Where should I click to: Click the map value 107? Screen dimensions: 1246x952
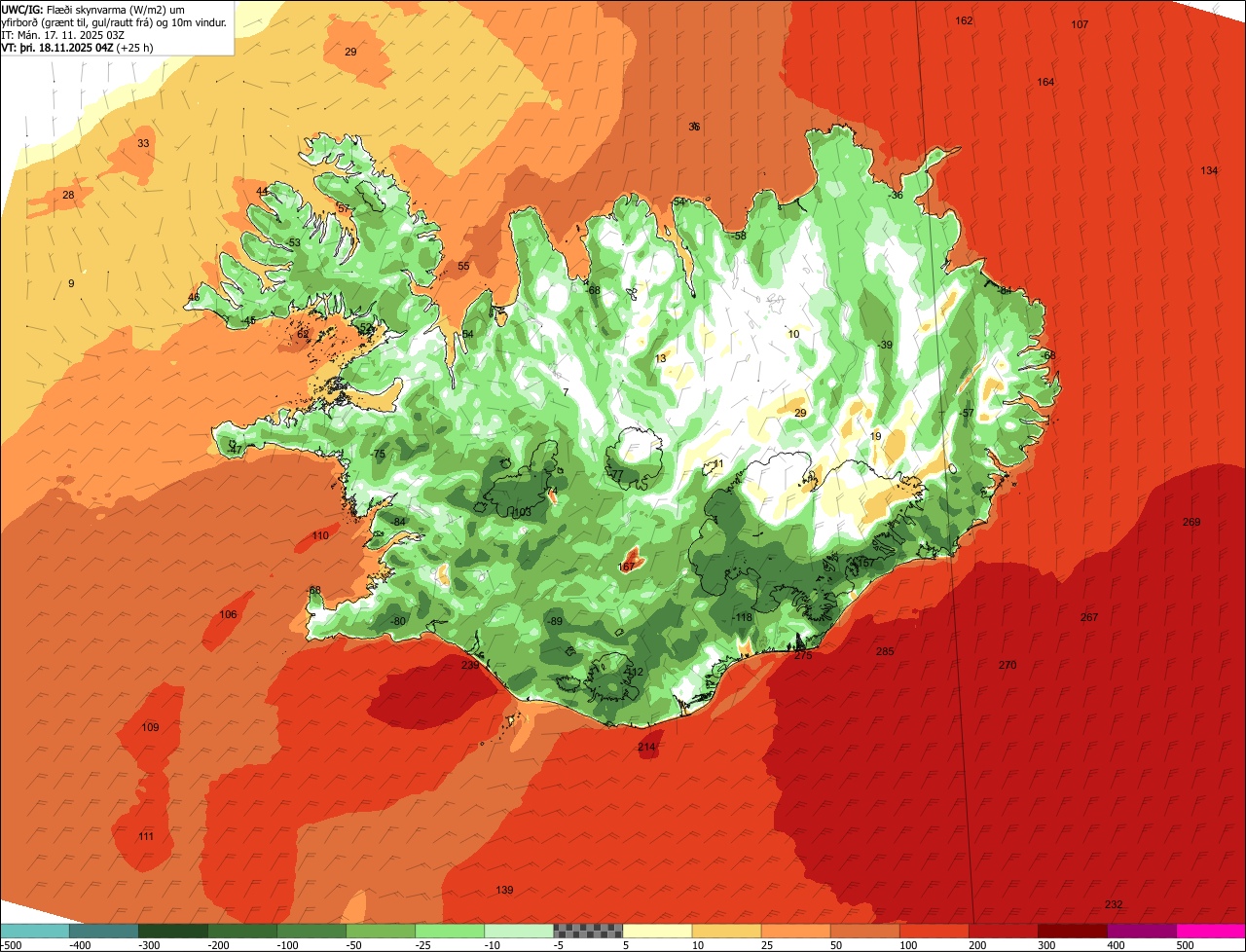pos(1080,24)
